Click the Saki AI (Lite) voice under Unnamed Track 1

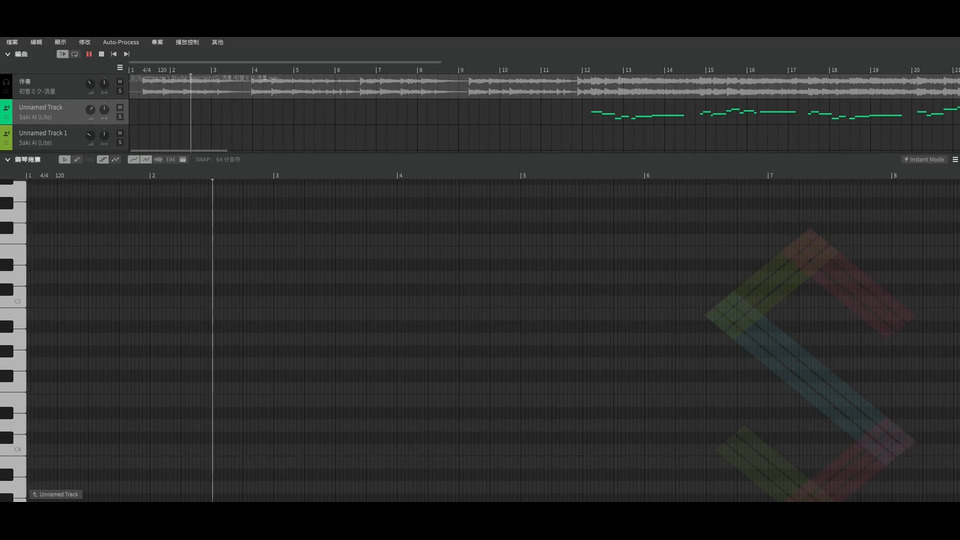tap(35, 143)
